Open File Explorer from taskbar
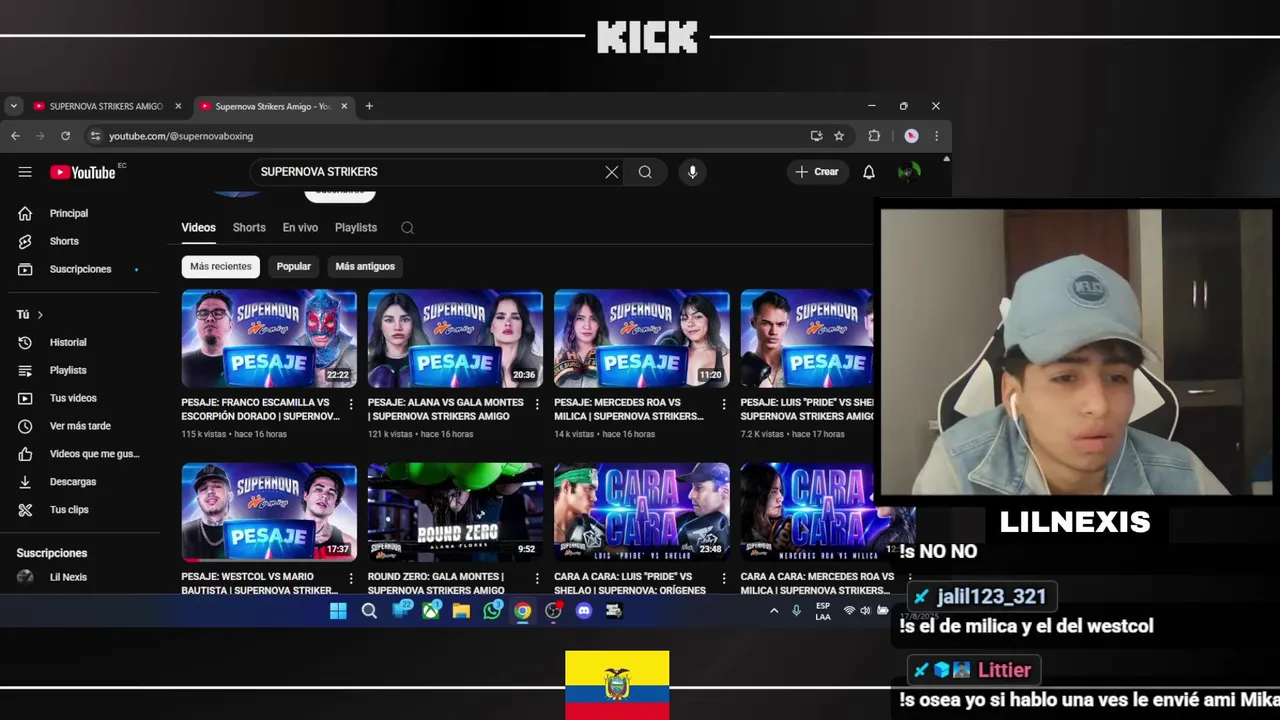1280x720 pixels. click(461, 611)
